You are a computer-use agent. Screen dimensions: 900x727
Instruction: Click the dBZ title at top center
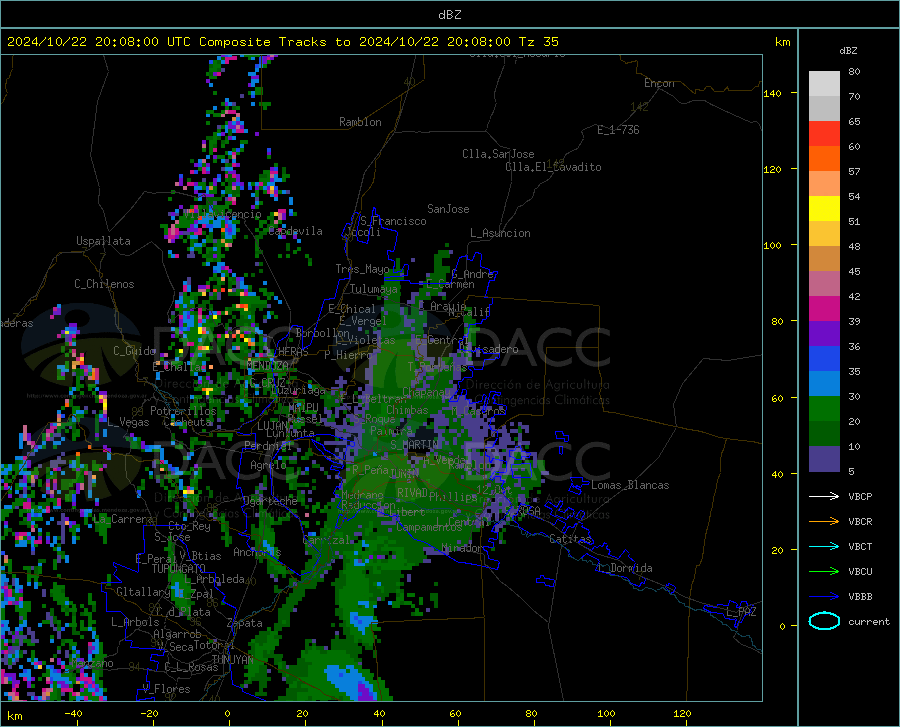449,15
